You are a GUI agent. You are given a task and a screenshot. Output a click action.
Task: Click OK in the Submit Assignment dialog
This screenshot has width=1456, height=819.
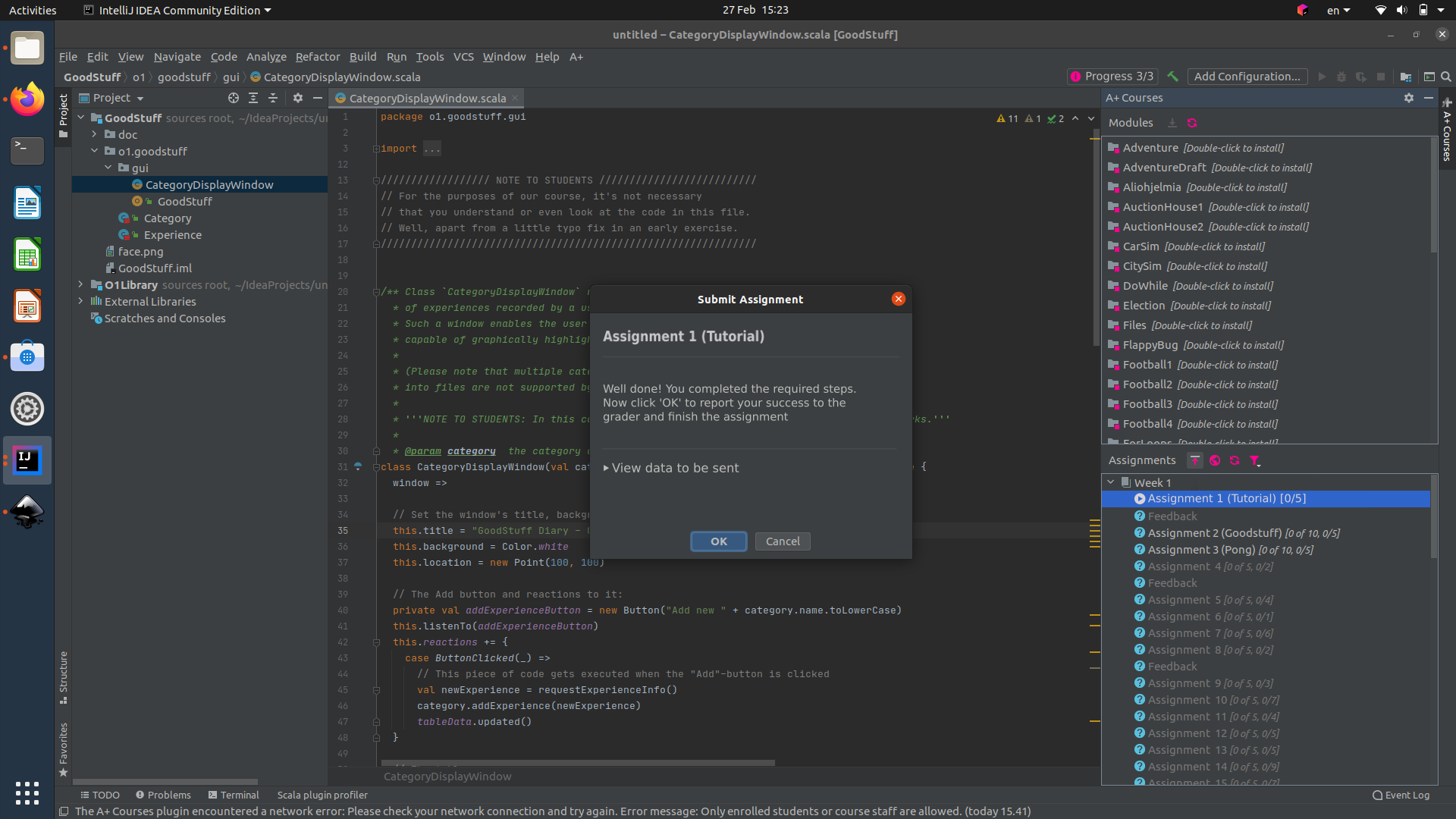pyautogui.click(x=718, y=541)
